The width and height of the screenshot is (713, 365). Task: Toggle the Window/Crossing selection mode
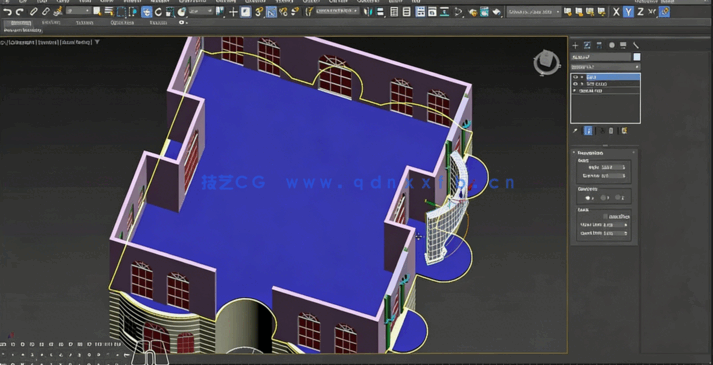[x=133, y=12]
